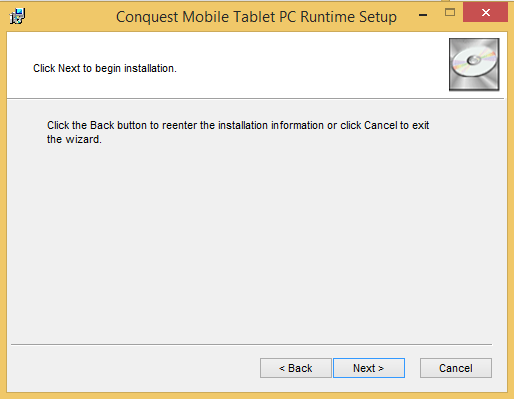
Task: Click the white header banner area
Action: [x=227, y=65]
